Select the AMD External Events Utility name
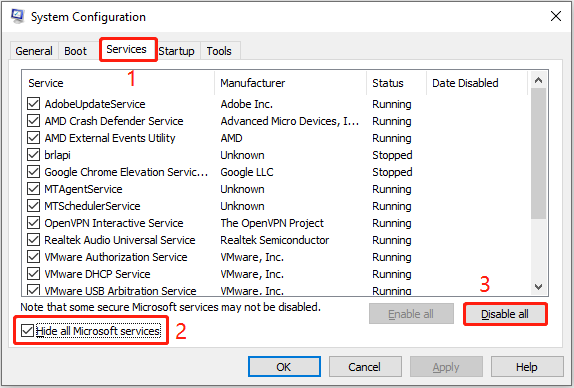Image resolution: width=574 pixels, height=388 pixels. click(x=110, y=138)
